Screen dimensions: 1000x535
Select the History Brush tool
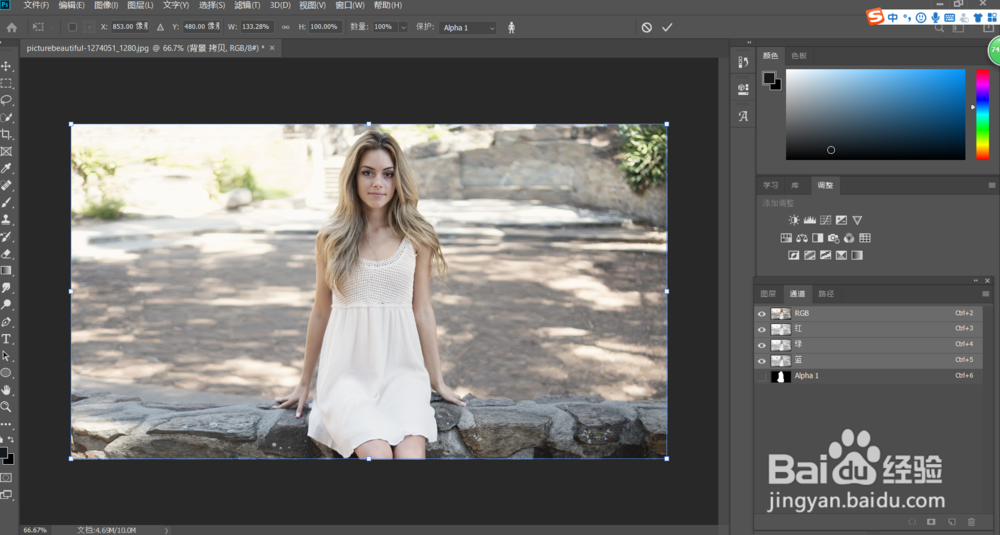[x=6, y=237]
